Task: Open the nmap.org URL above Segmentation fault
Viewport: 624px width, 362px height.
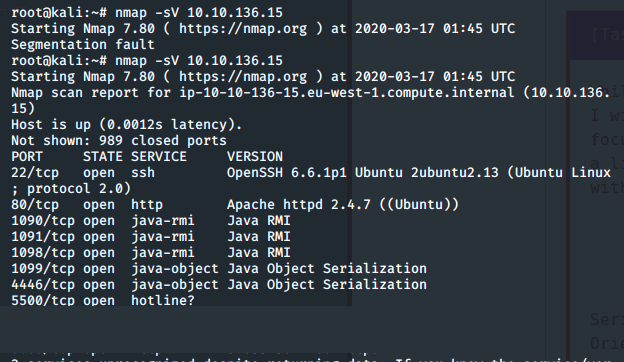Action: pos(243,29)
